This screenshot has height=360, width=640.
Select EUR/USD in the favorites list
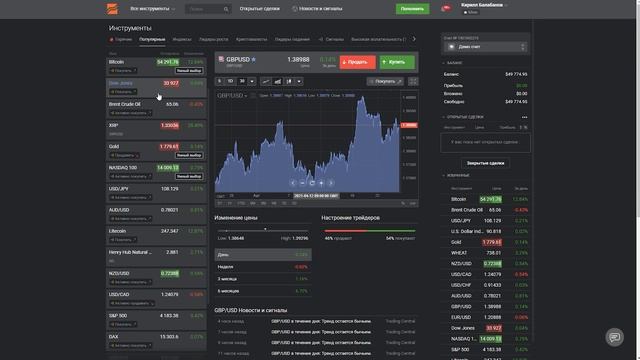tap(485, 317)
